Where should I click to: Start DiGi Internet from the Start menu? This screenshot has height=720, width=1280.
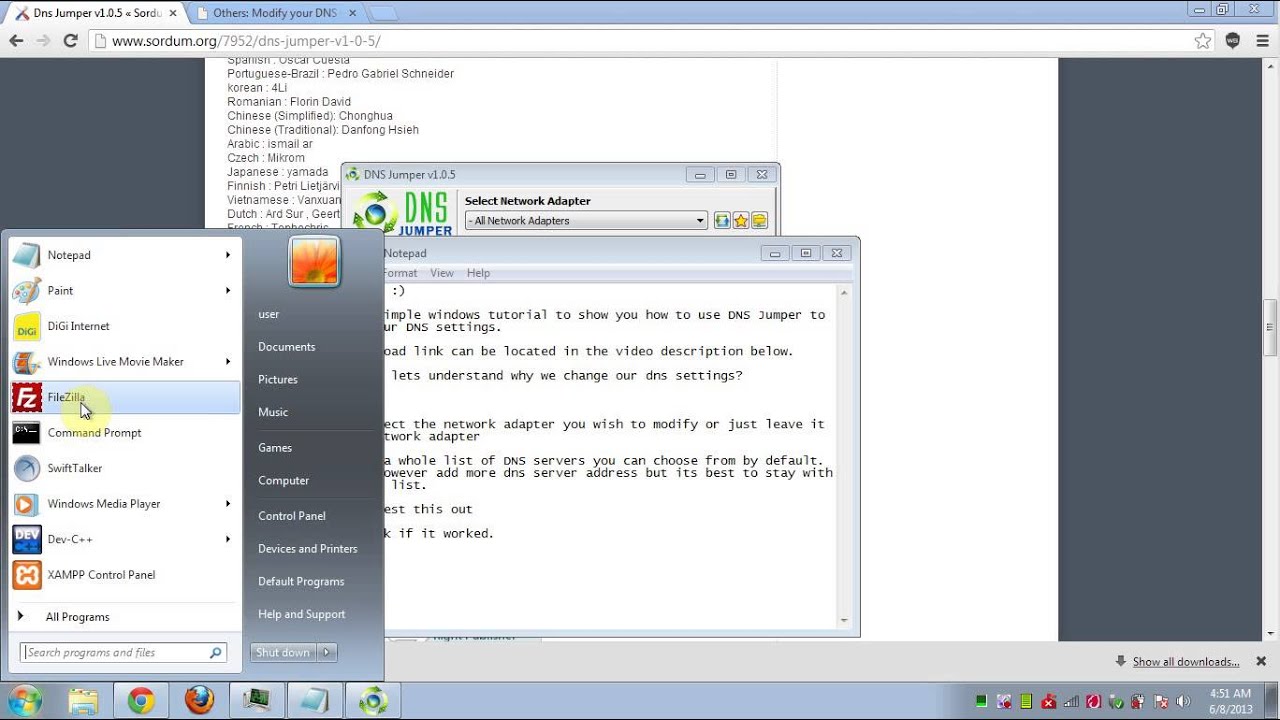pyautogui.click(x=125, y=326)
